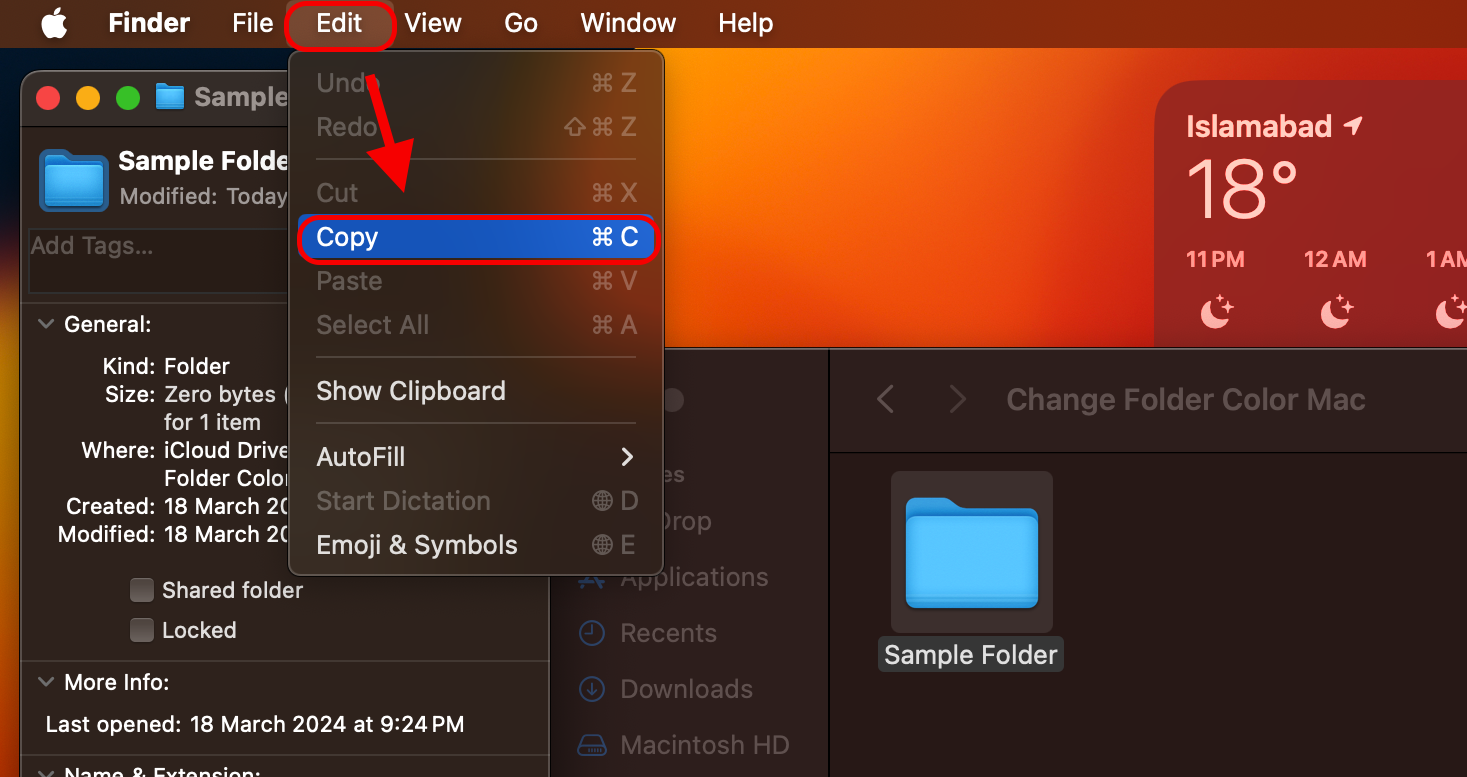The image size is (1467, 777).
Task: Select Applications in the Finder sidebar
Action: (x=694, y=577)
